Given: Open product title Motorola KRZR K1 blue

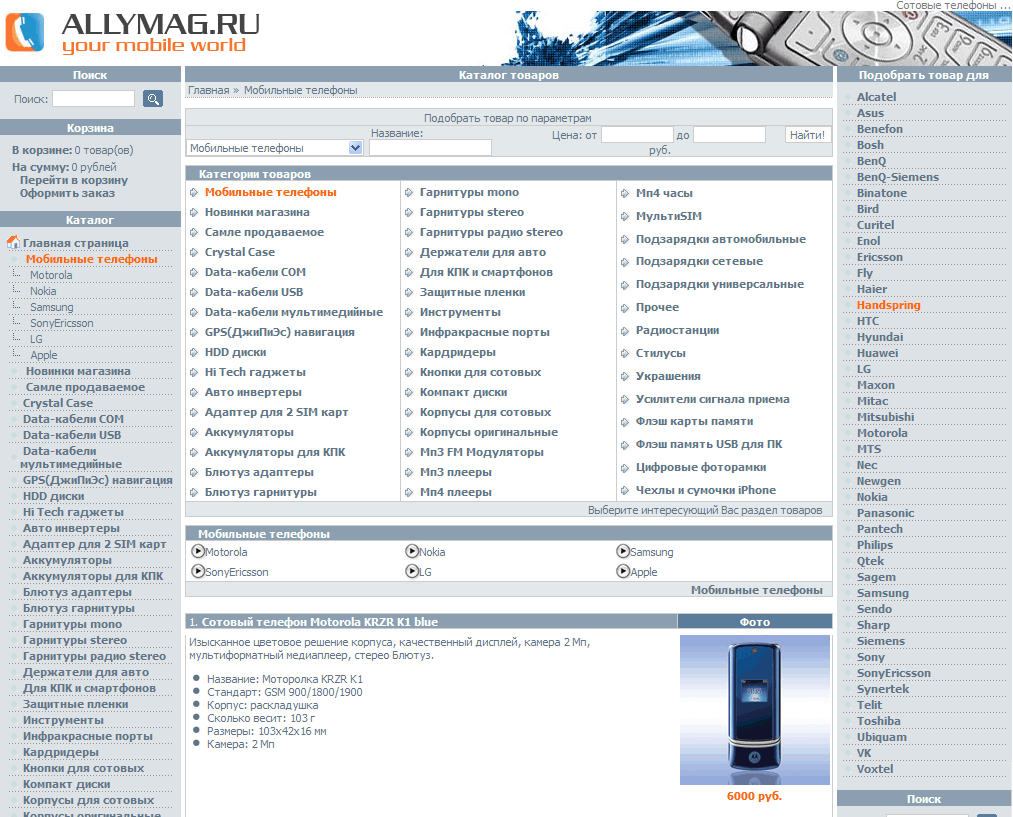Looking at the screenshot, I should coord(320,622).
